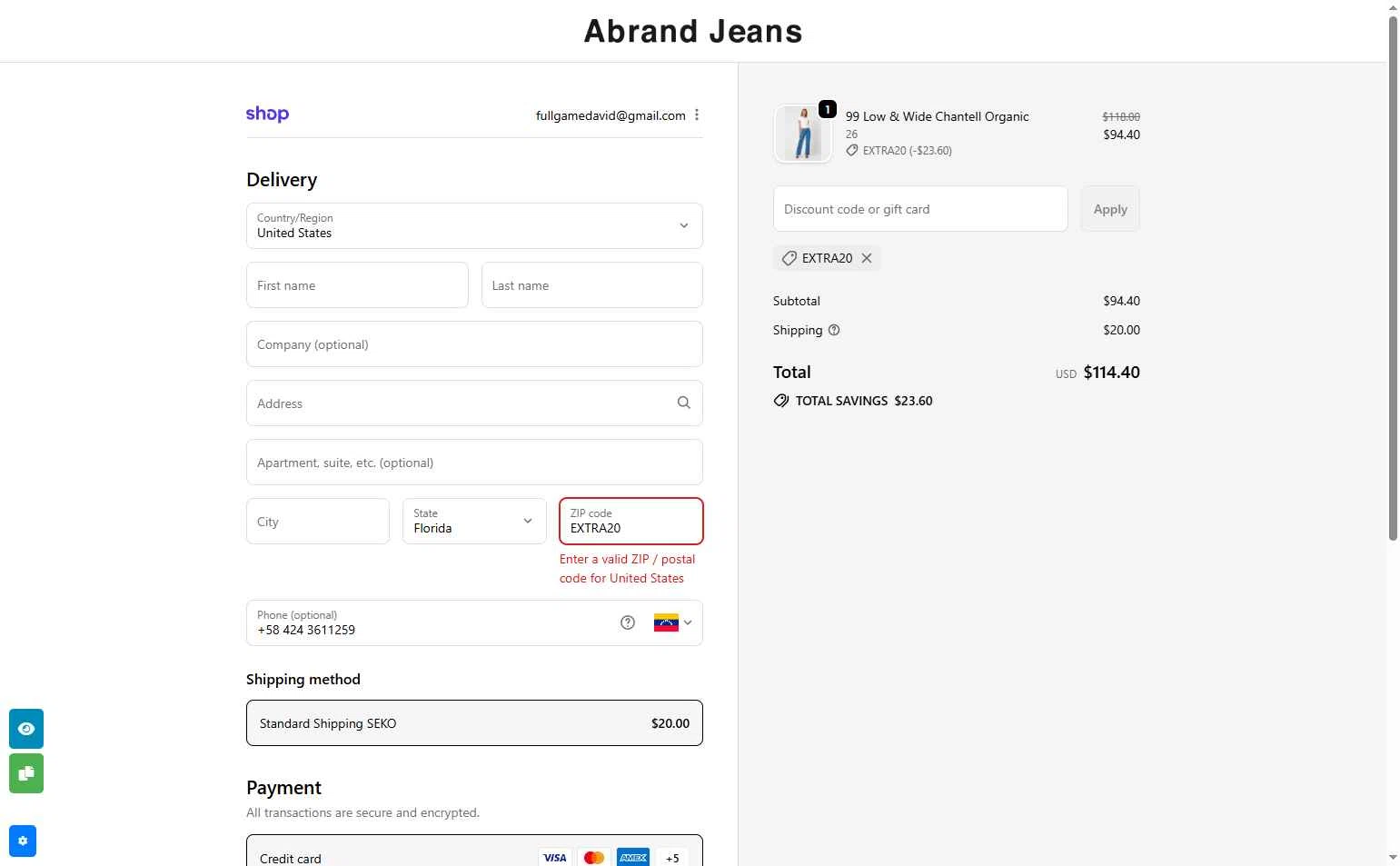
Task: Select Standard Shipping SEKO option
Action: point(474,722)
